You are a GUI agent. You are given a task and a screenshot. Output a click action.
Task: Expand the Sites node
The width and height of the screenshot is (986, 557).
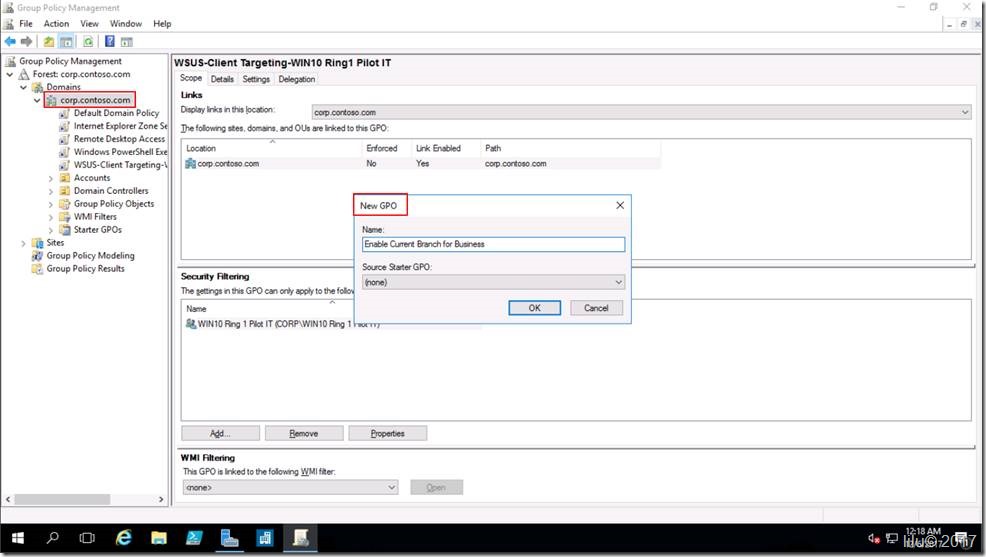tap(23, 243)
